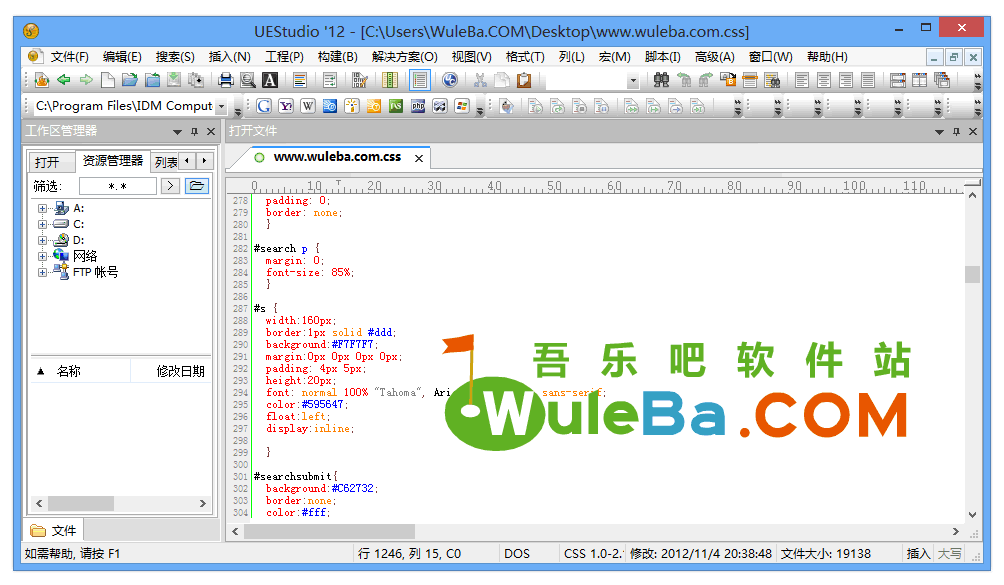
Task: Expand the D: drive node
Action: click(42, 241)
